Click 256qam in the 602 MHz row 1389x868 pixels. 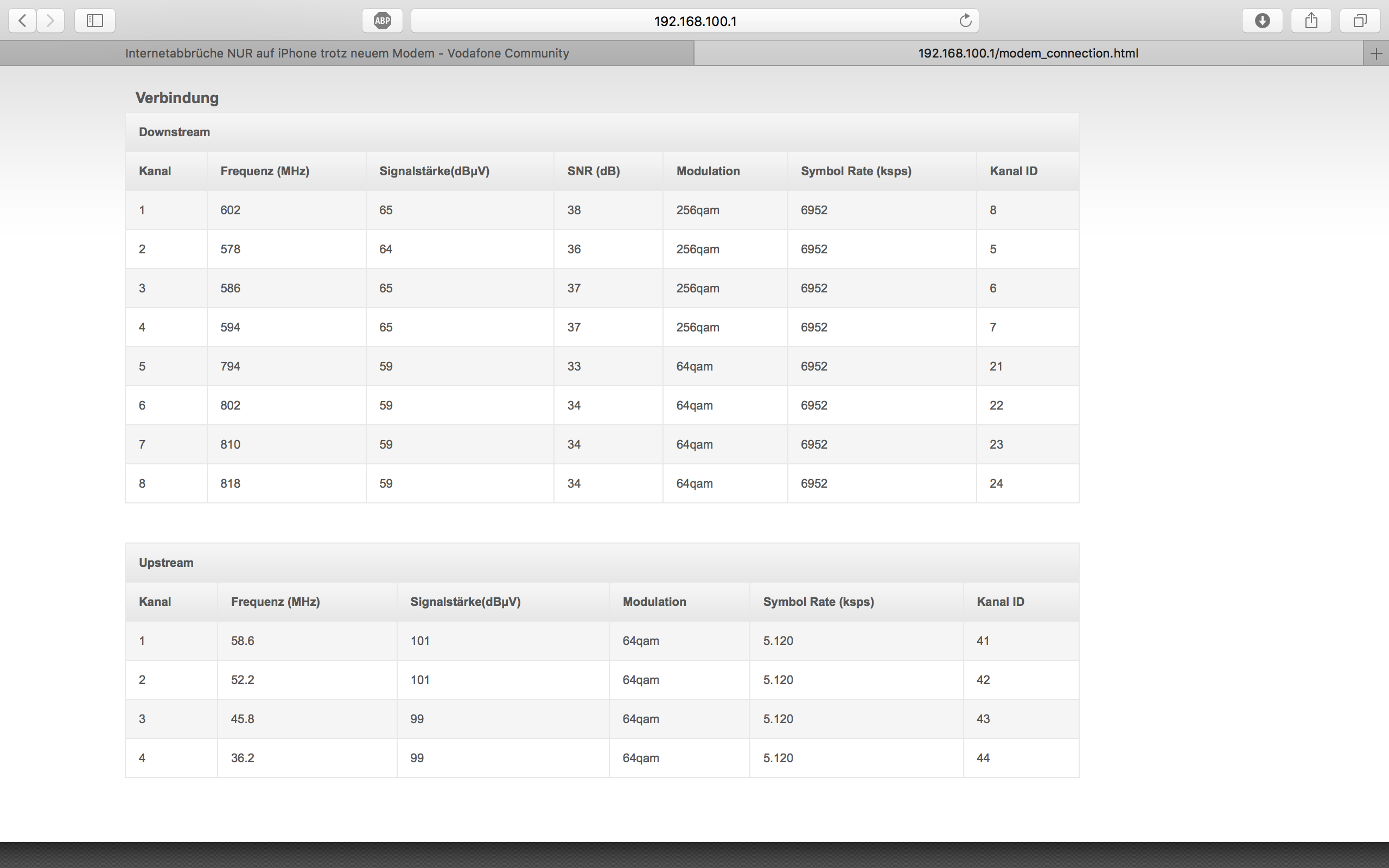[x=697, y=210]
